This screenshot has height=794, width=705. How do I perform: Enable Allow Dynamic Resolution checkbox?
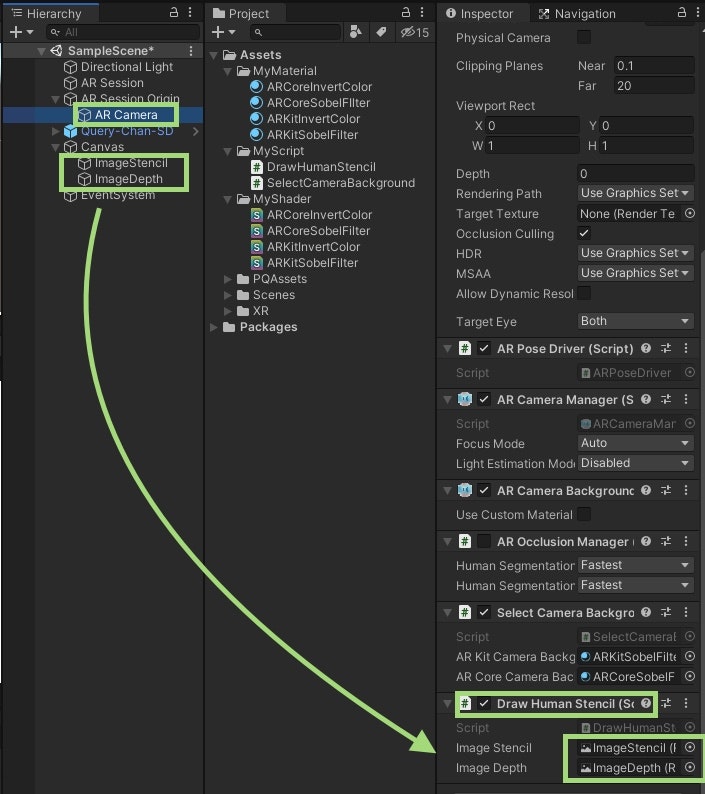[x=584, y=293]
